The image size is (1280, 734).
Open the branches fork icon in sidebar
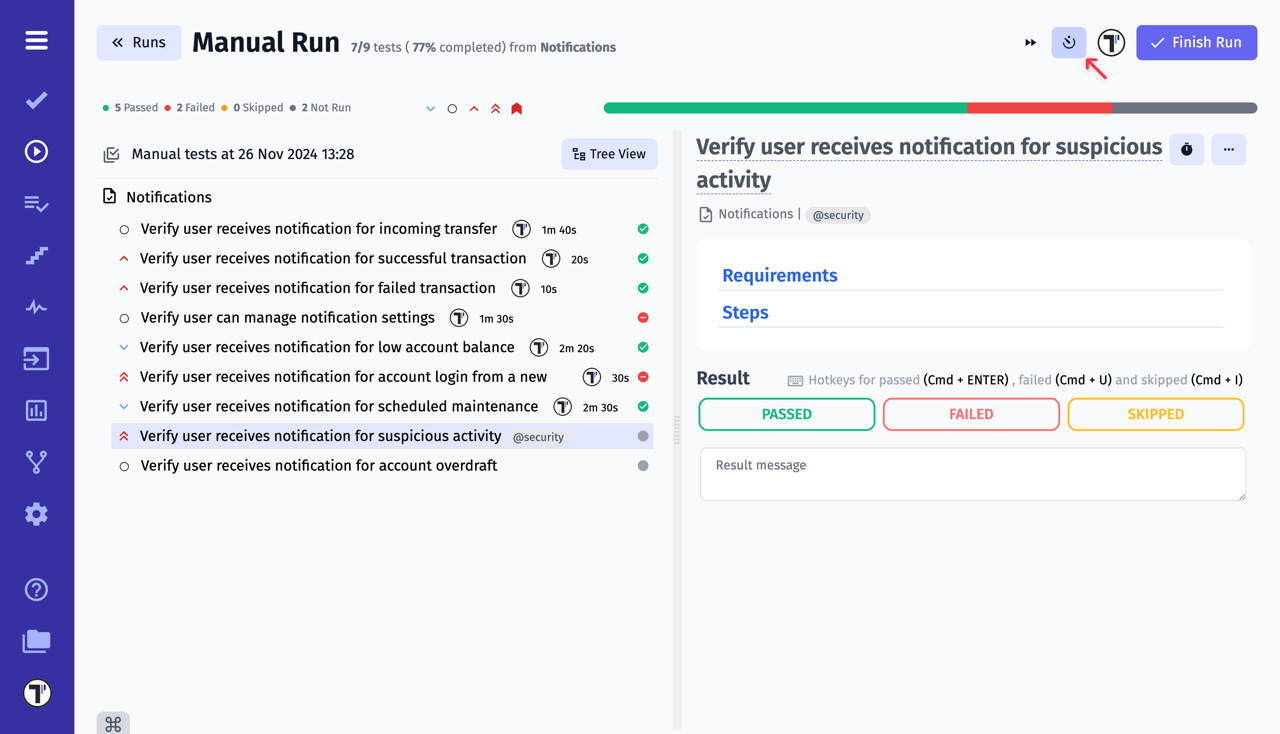coord(36,462)
